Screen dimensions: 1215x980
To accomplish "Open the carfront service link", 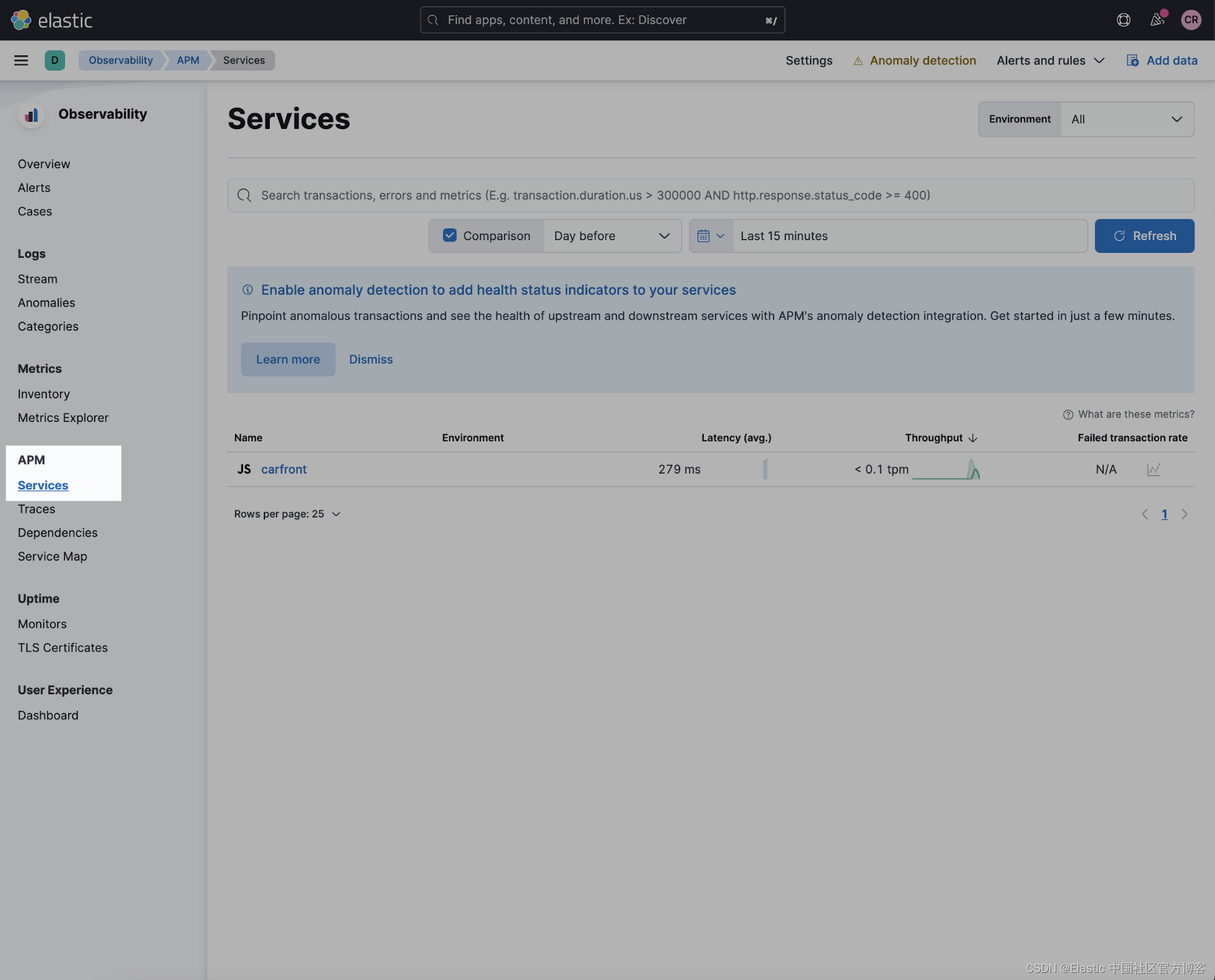I will click(283, 469).
